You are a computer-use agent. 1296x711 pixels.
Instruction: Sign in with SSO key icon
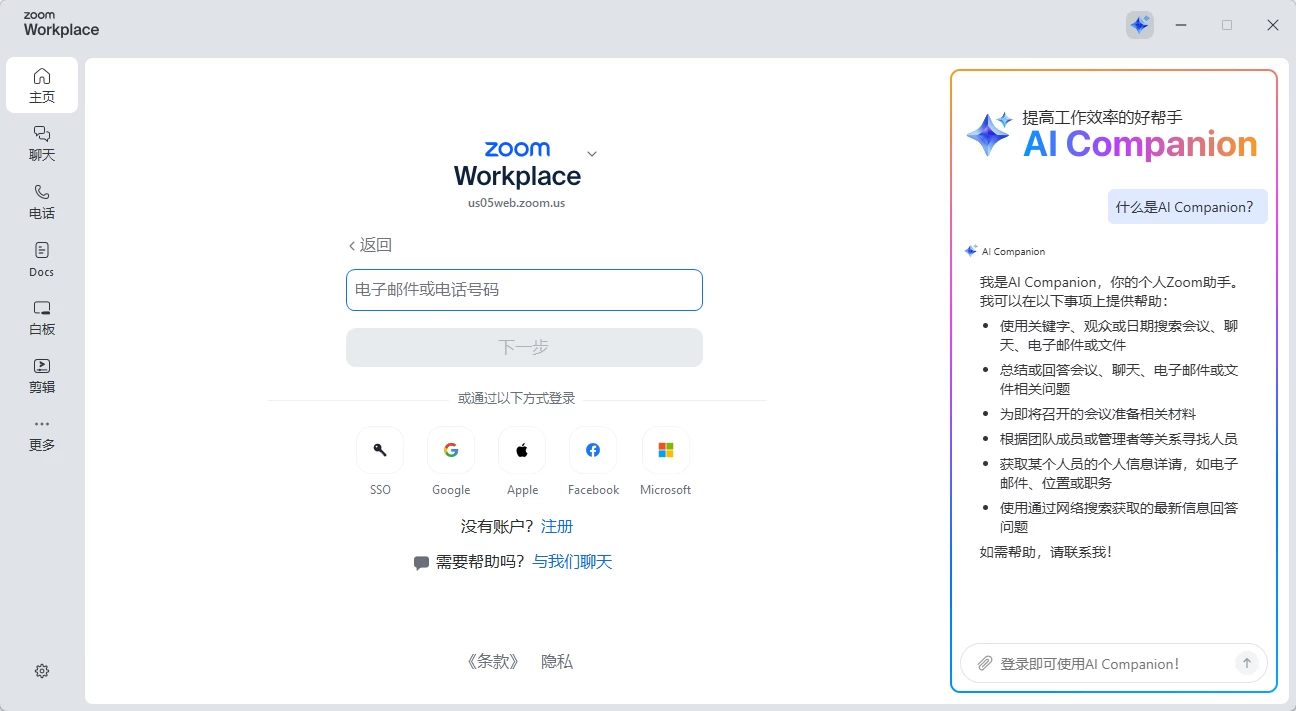(x=380, y=450)
